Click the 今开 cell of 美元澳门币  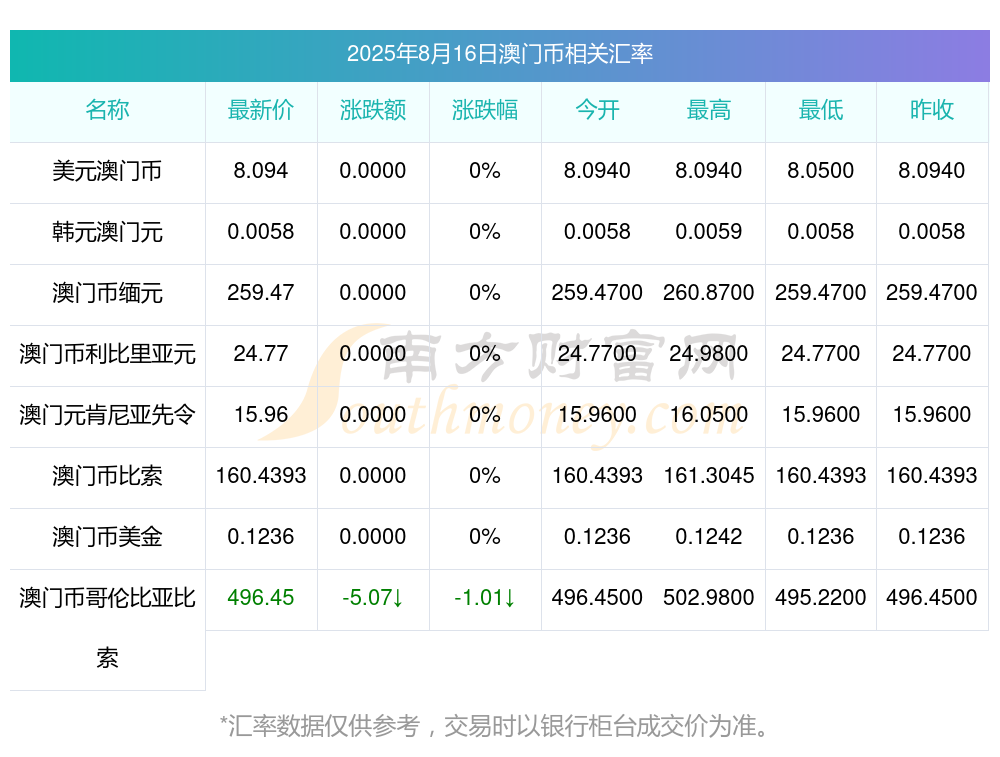(597, 170)
